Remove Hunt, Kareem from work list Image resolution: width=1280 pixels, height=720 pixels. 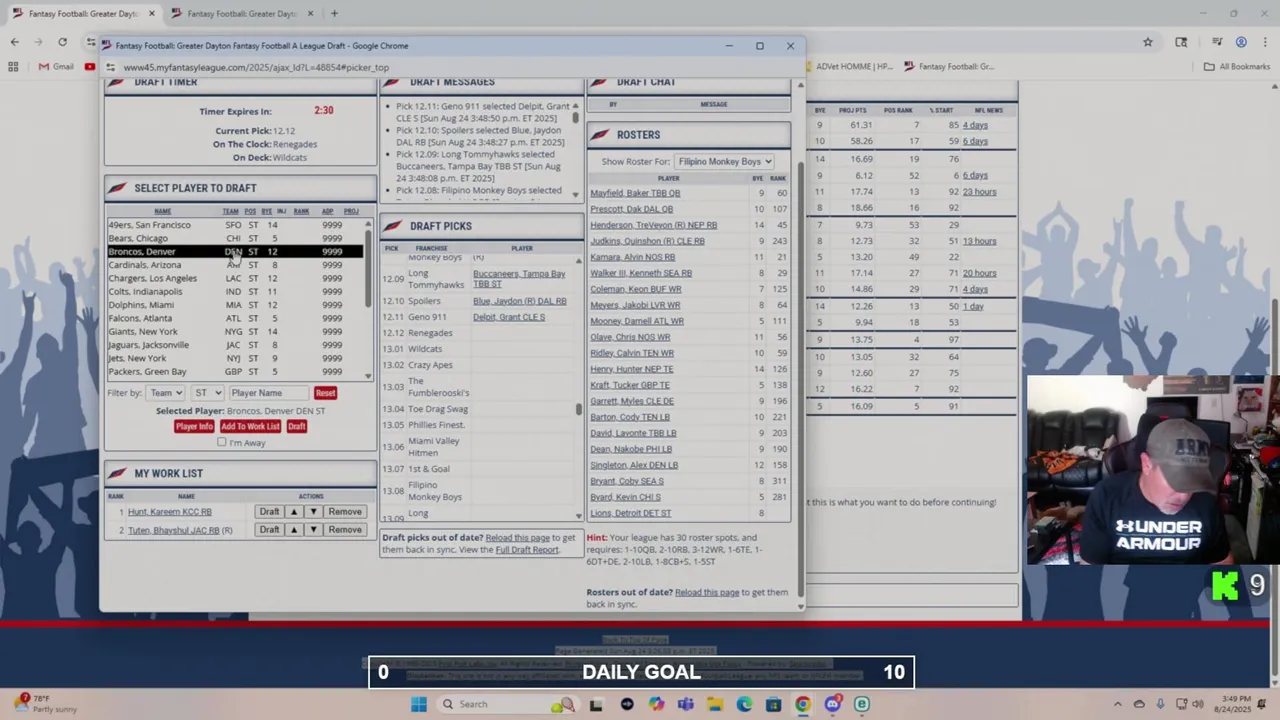tap(345, 512)
